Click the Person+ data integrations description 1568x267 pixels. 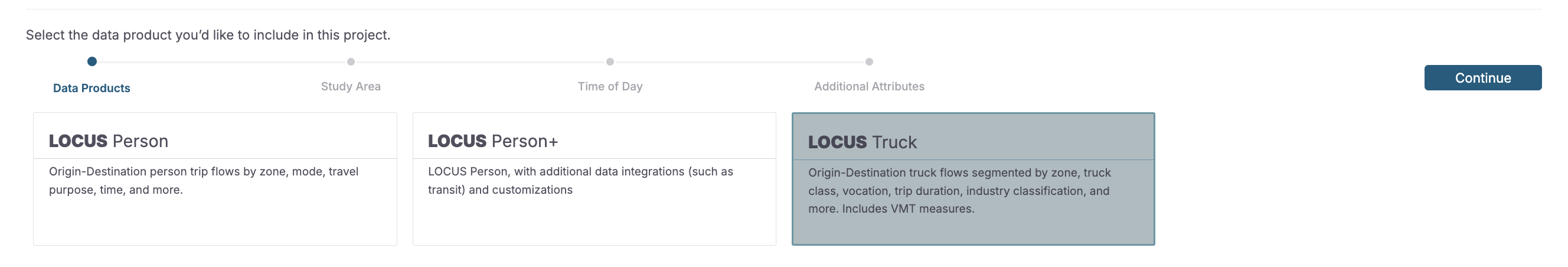pyautogui.click(x=580, y=180)
